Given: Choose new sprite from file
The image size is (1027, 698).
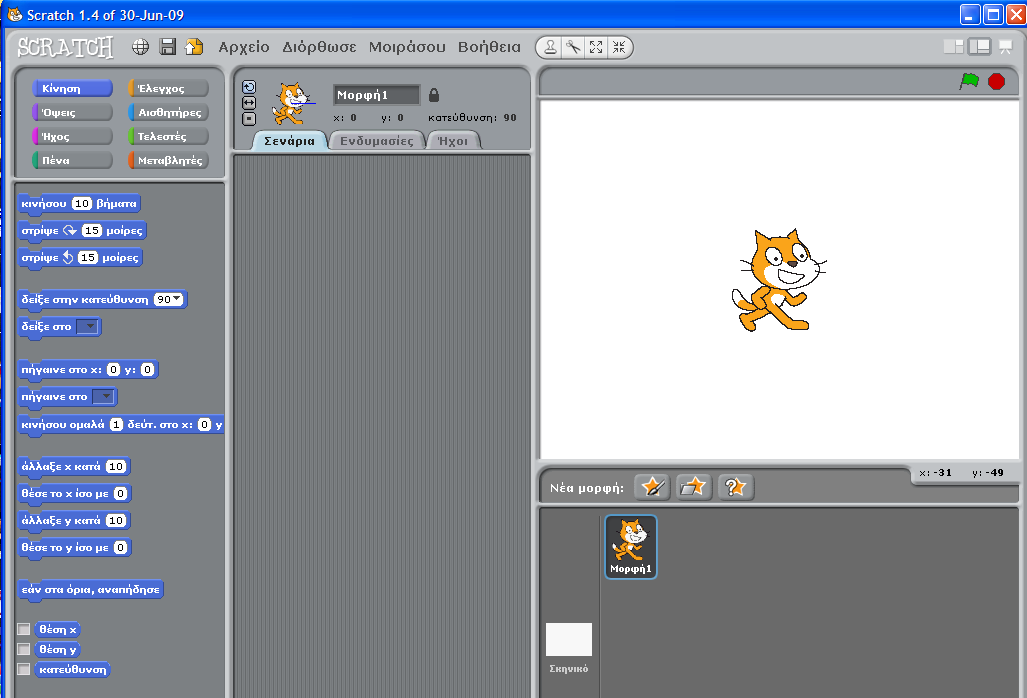Looking at the screenshot, I should (694, 487).
